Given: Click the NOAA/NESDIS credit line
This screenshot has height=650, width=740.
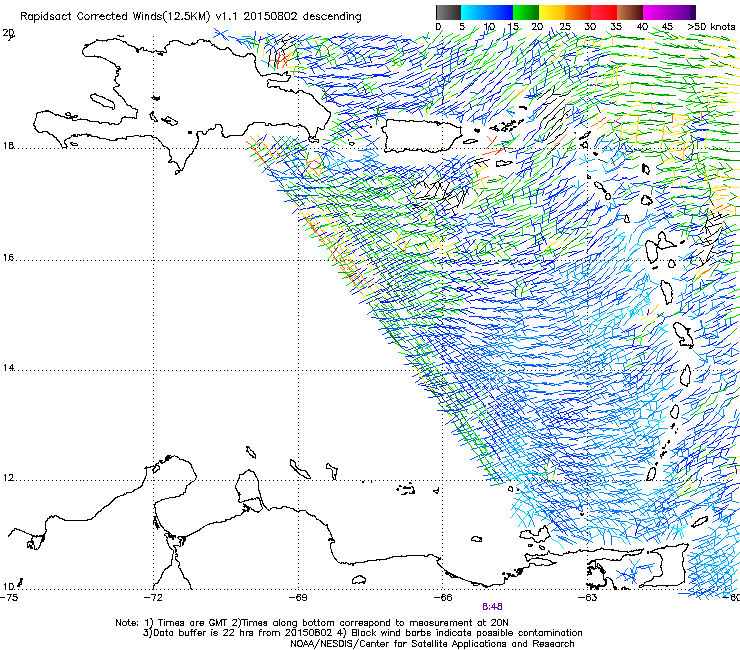Looking at the screenshot, I should click(x=432, y=644).
